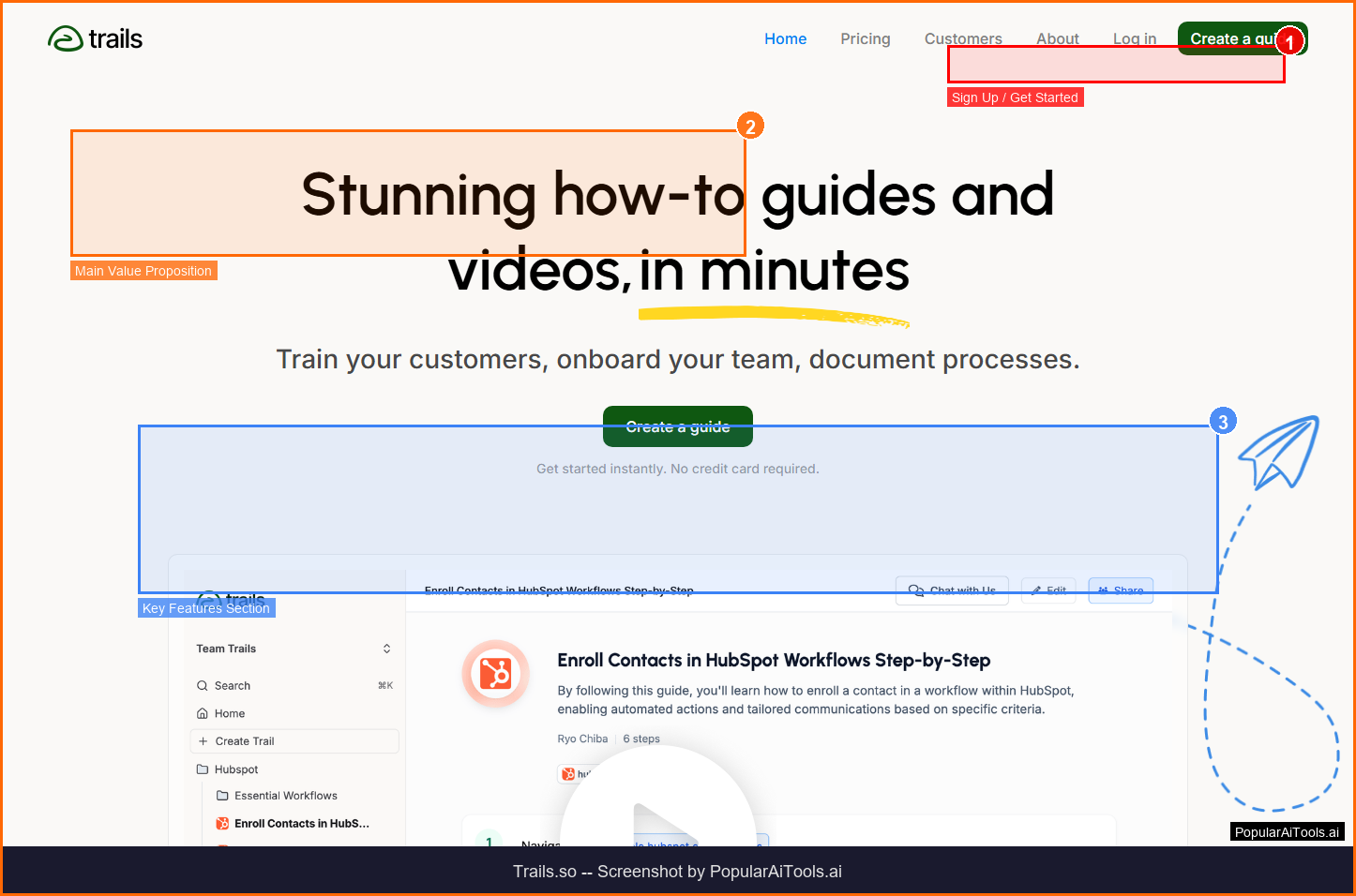The width and height of the screenshot is (1356, 896).
Task: Expand the Team Trails workspace switcher
Action: coord(386,649)
